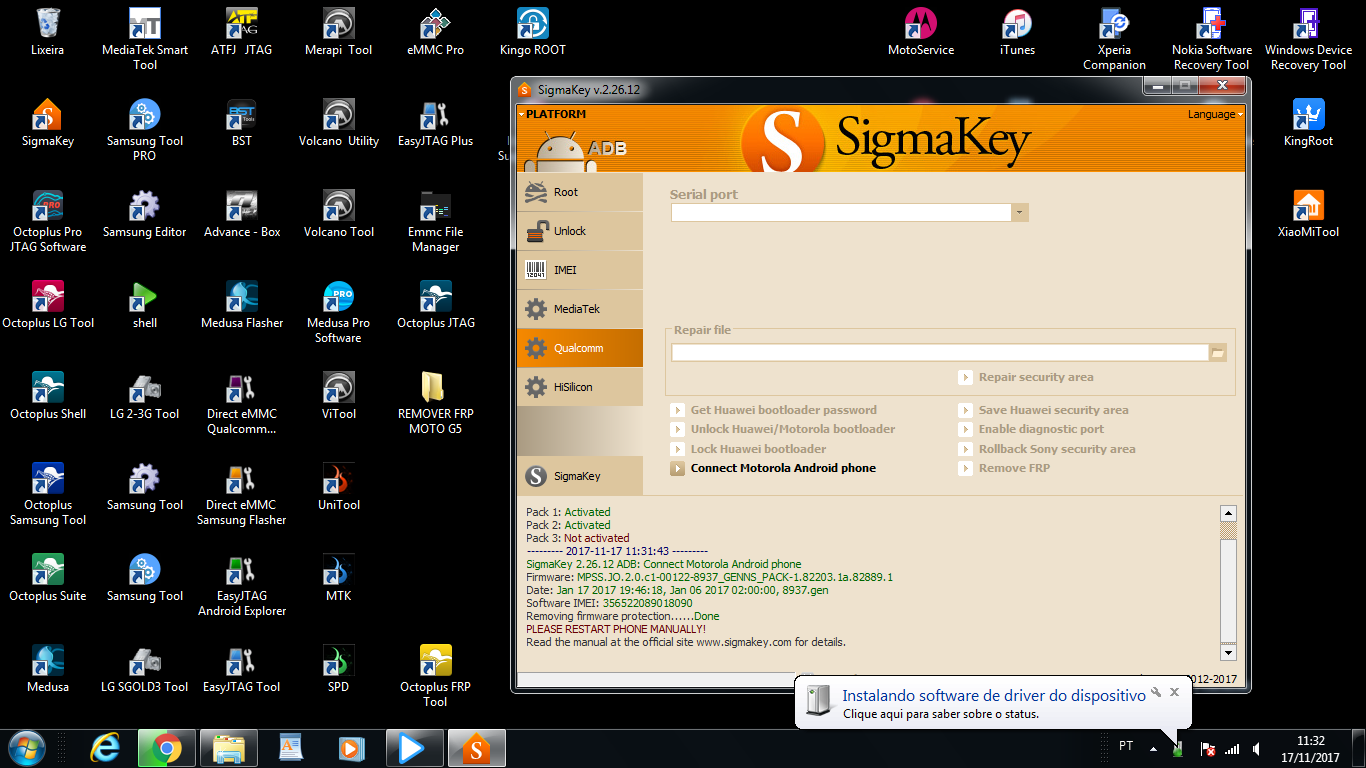
Task: Select the Unlock tab in SigmaKey sidebar
Action: click(580, 231)
